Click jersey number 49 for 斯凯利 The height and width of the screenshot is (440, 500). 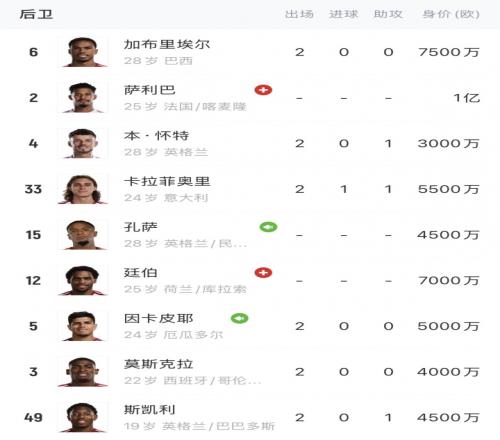tap(33, 417)
